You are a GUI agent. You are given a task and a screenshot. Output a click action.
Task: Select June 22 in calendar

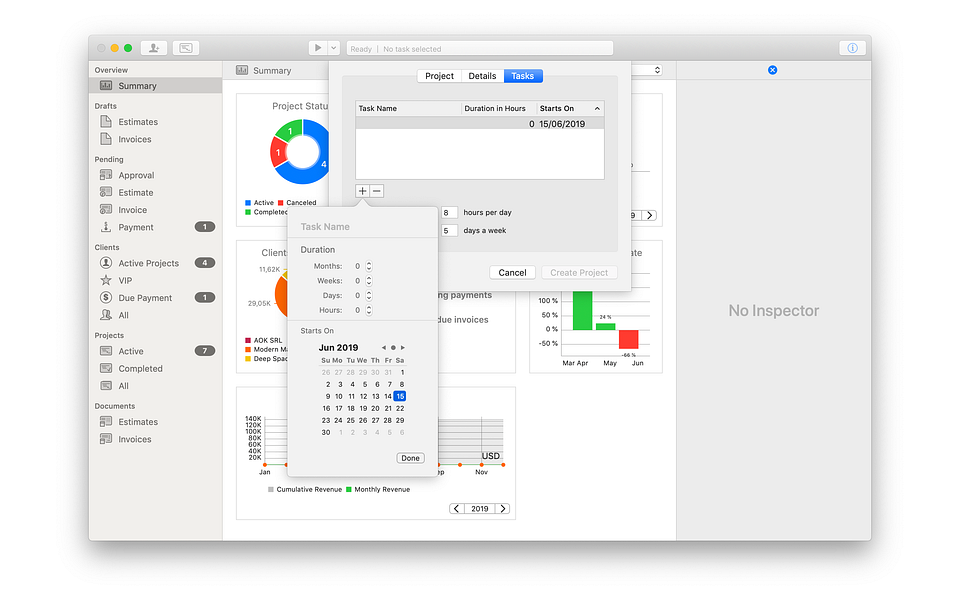click(x=400, y=408)
